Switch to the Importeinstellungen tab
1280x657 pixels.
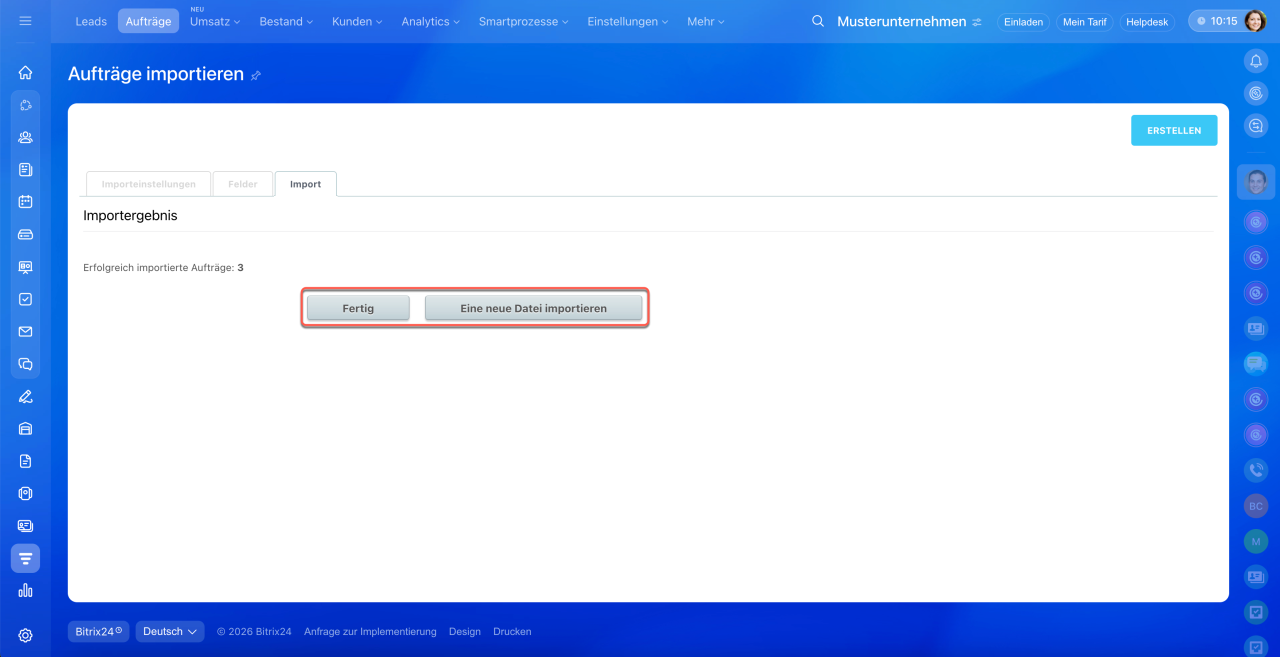[x=149, y=184]
